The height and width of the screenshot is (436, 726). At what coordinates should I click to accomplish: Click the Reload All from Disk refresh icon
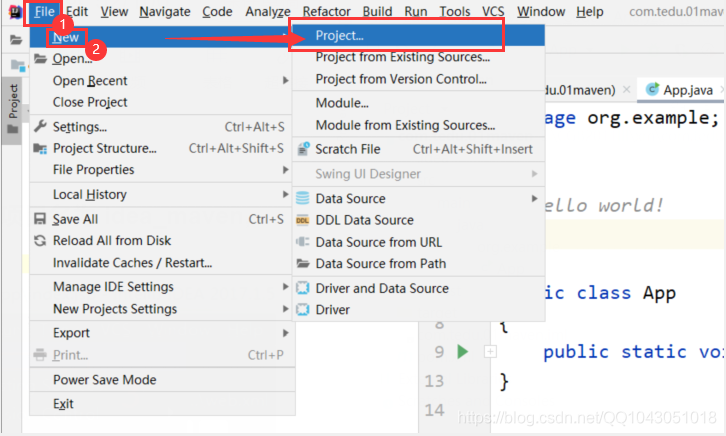pos(40,241)
